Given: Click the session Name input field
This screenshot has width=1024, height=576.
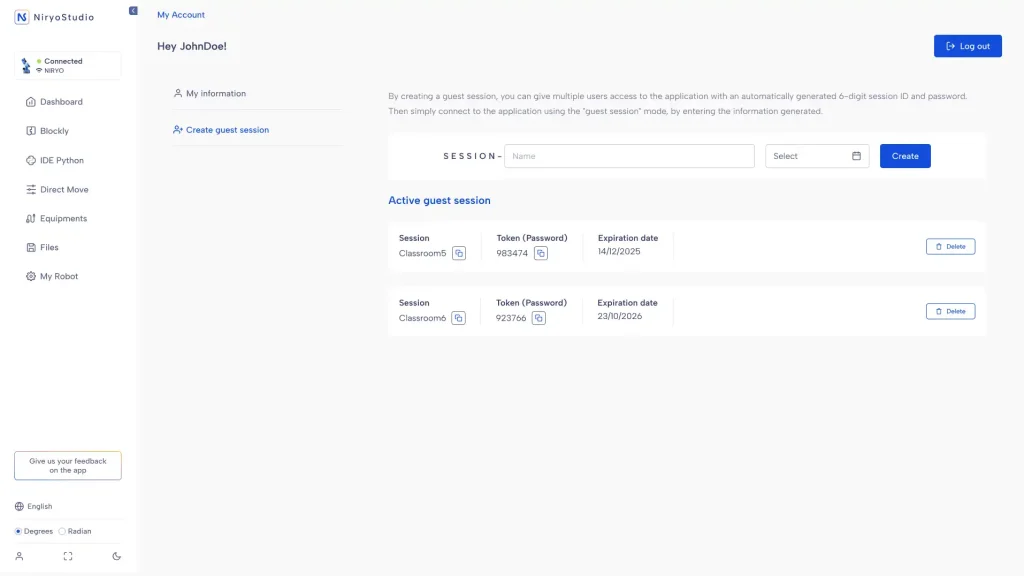Looking at the screenshot, I should tap(630, 156).
